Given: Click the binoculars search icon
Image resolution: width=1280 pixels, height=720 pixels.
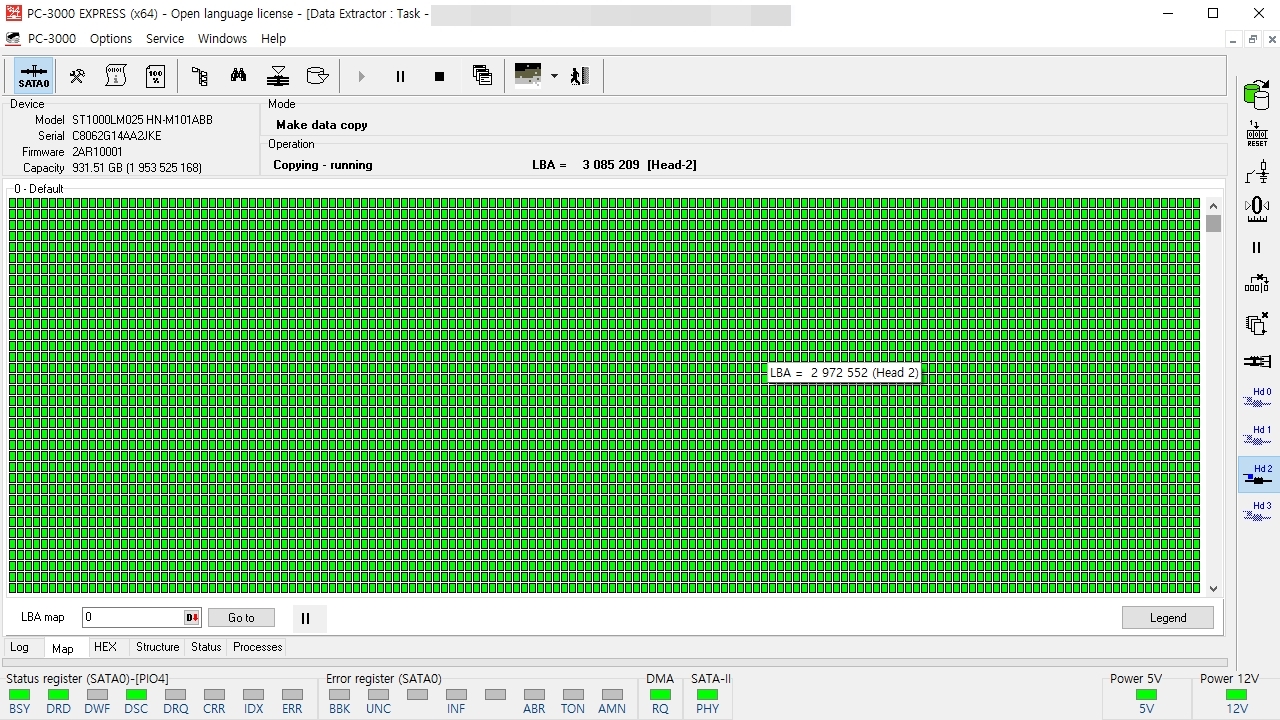Looking at the screenshot, I should point(238,76).
